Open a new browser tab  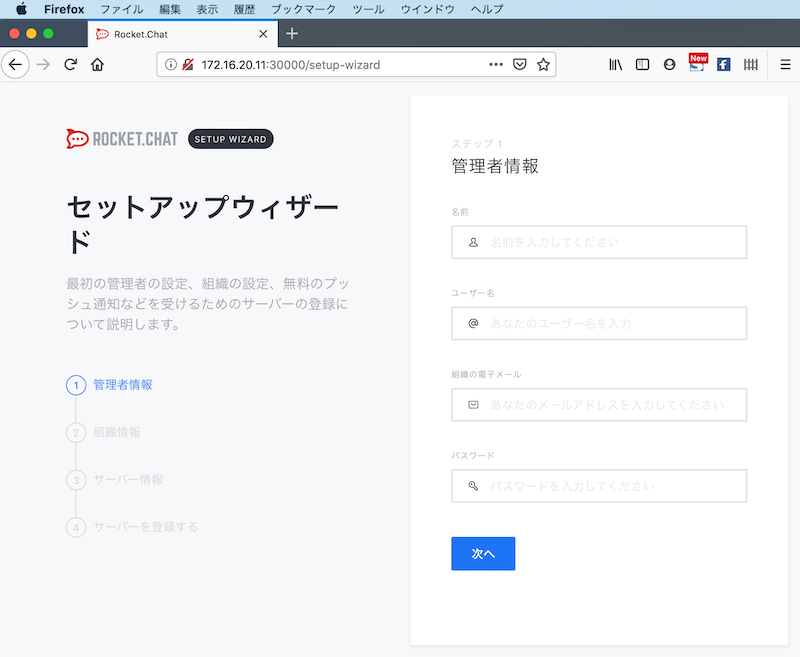click(x=292, y=34)
